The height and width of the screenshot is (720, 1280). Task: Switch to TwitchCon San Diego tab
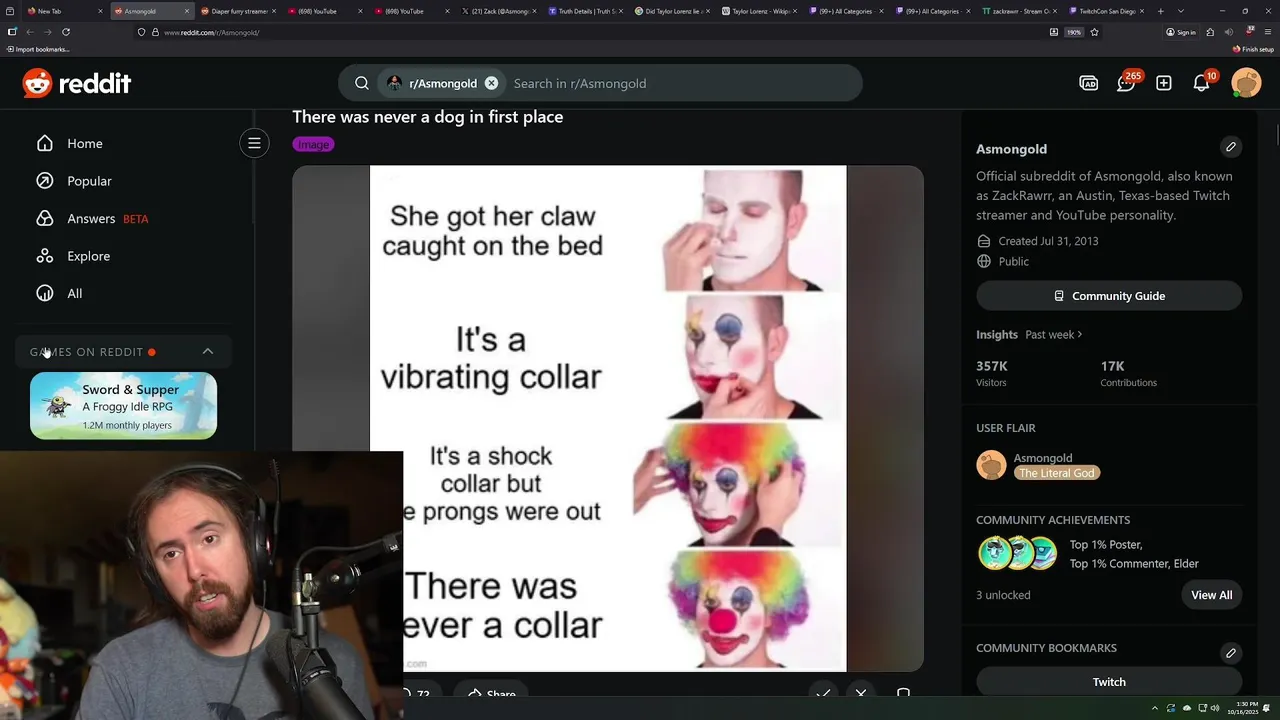coord(1109,11)
